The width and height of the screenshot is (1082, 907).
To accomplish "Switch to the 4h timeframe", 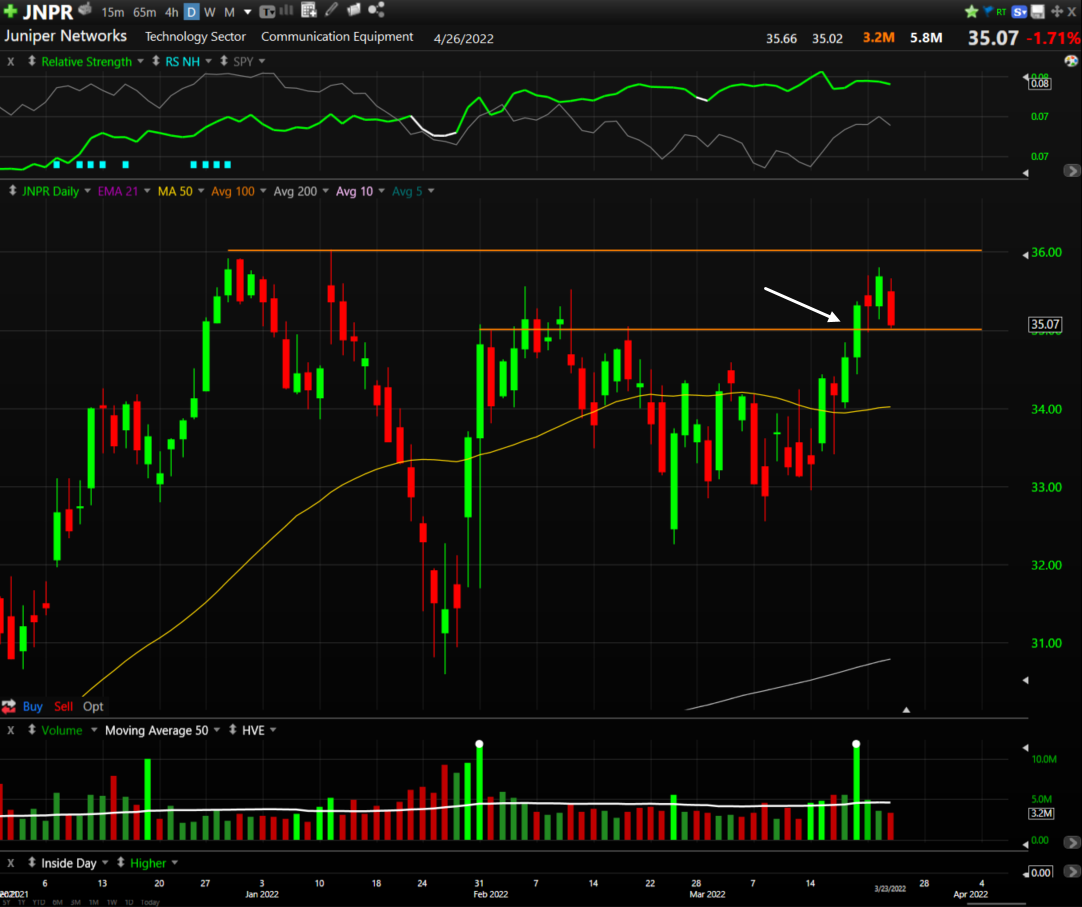I will [171, 12].
